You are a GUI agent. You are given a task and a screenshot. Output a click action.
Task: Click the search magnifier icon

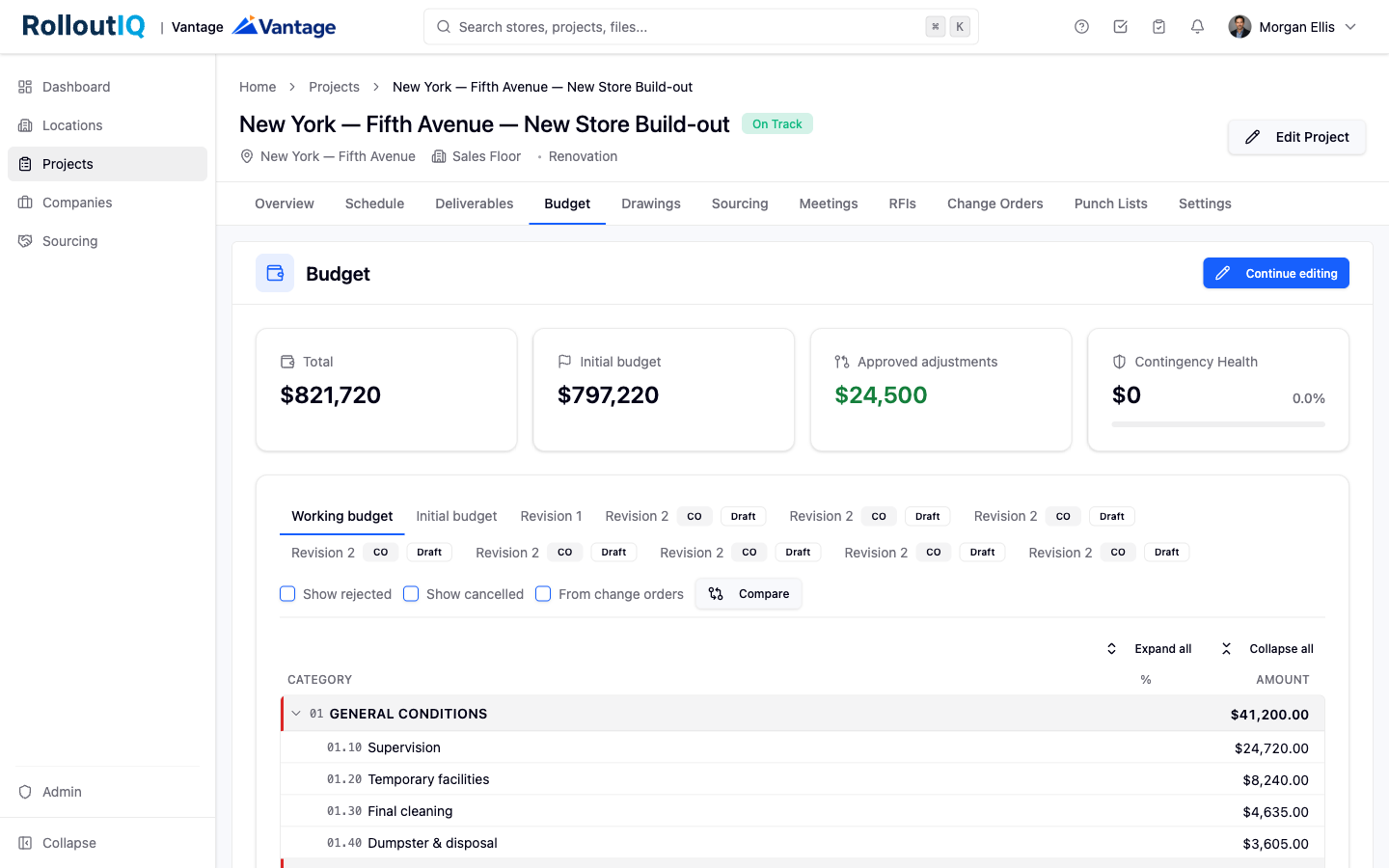click(444, 27)
